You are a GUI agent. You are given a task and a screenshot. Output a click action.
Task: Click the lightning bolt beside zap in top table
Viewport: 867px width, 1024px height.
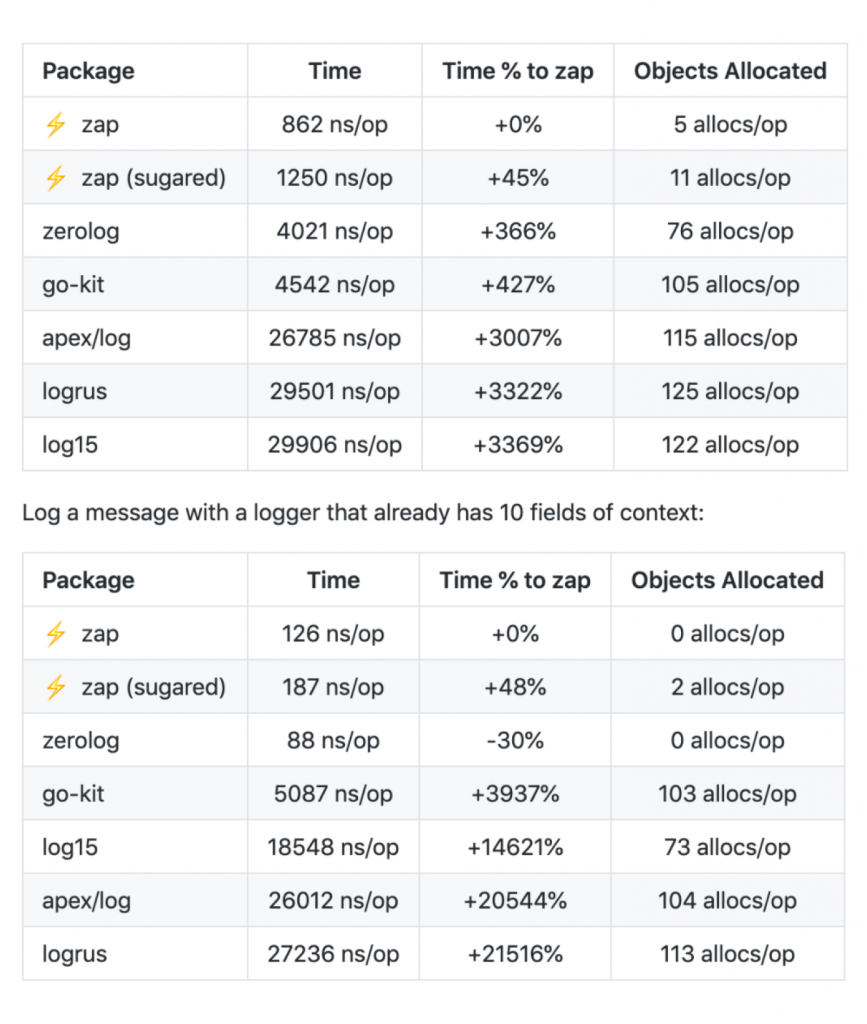pyautogui.click(x=56, y=125)
